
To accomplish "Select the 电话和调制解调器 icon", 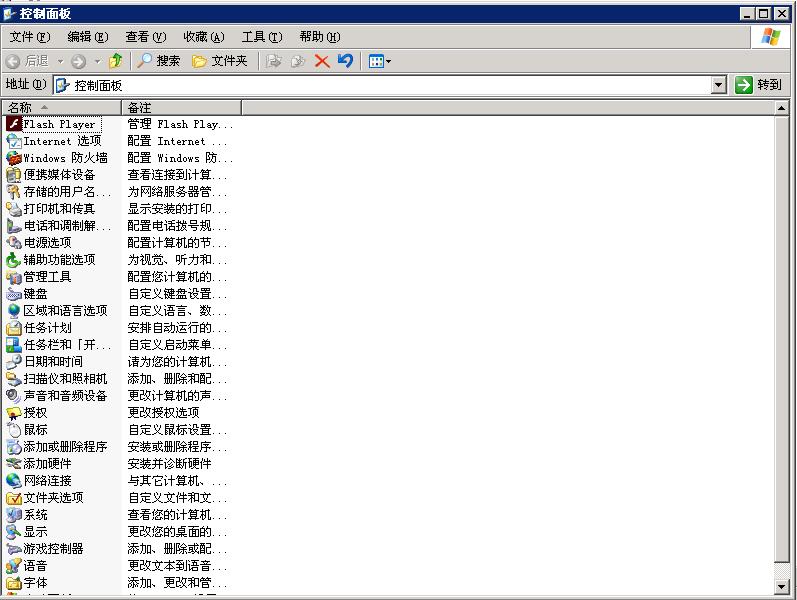I will coord(14,226).
